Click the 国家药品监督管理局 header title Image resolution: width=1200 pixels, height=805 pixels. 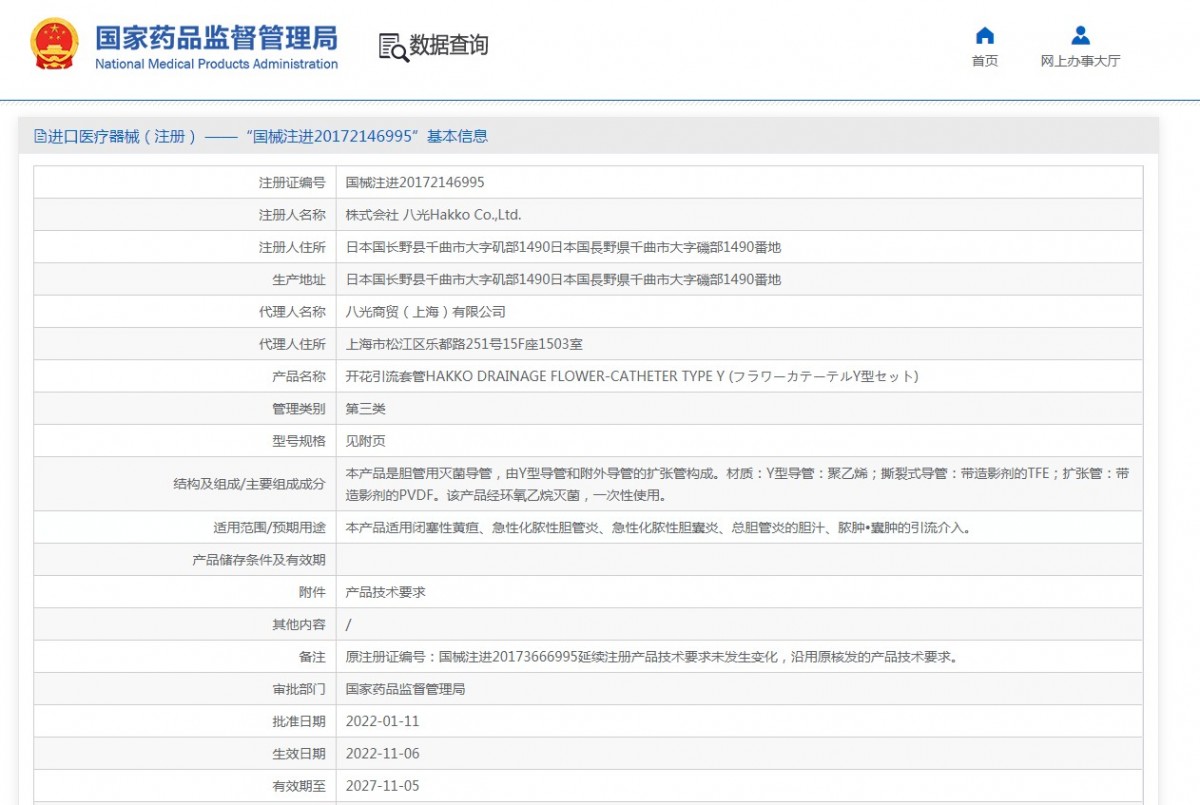pyautogui.click(x=216, y=38)
